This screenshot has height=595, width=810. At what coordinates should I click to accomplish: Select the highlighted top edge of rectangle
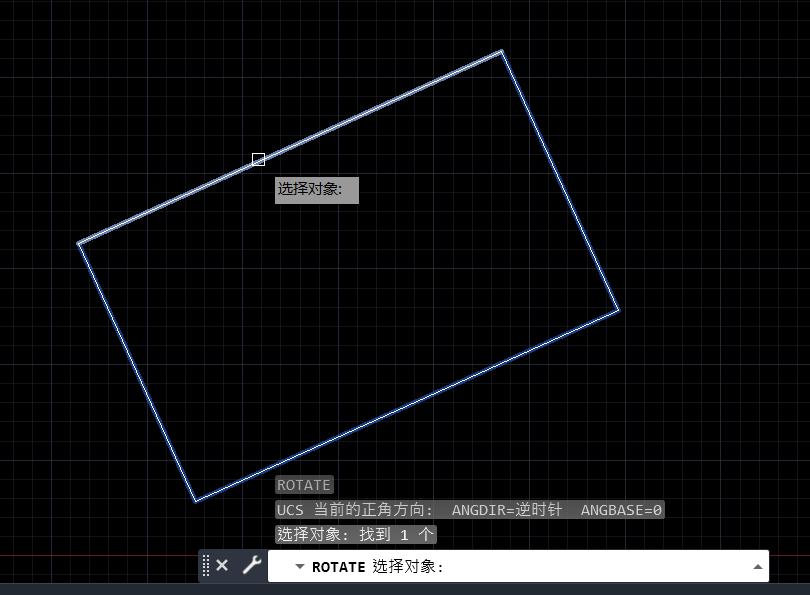tap(380, 105)
